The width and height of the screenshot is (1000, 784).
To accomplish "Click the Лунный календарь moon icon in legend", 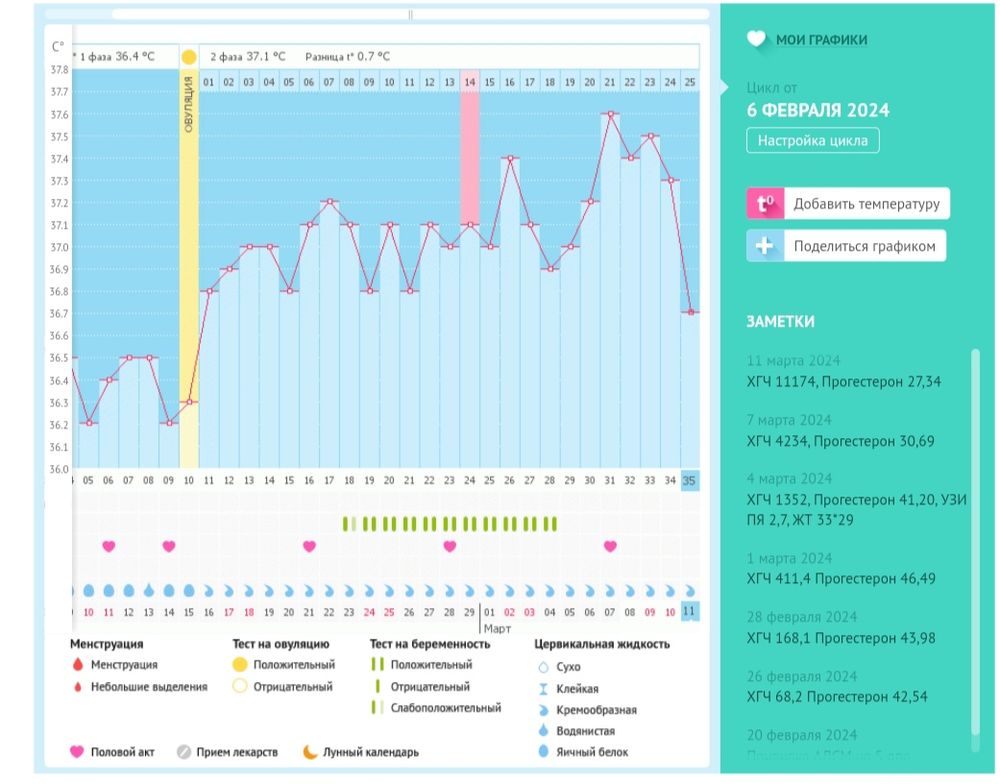I will [283, 752].
